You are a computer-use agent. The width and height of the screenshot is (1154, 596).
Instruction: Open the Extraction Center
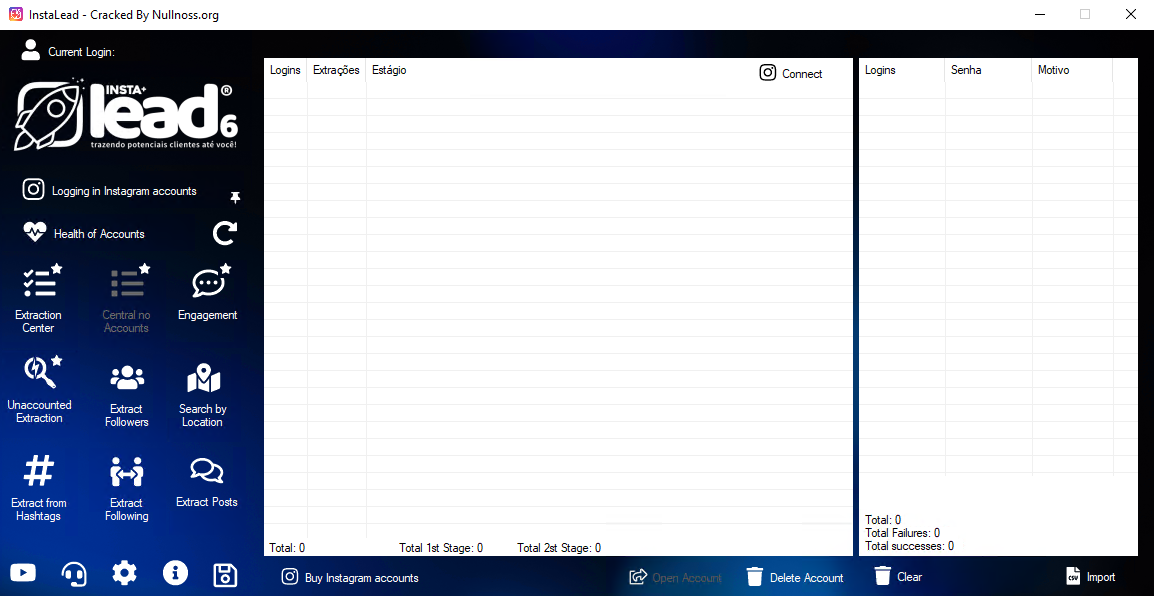click(38, 299)
